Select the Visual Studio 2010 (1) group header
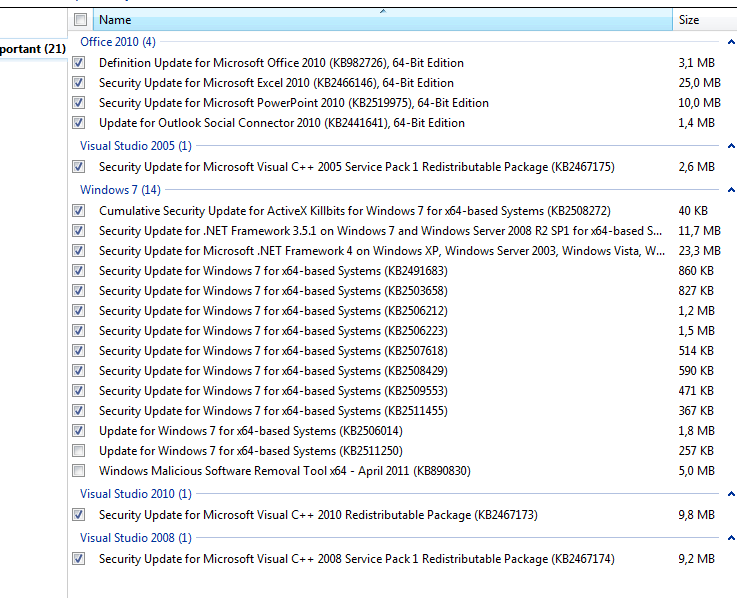This screenshot has height=598, width=737. coord(136,494)
